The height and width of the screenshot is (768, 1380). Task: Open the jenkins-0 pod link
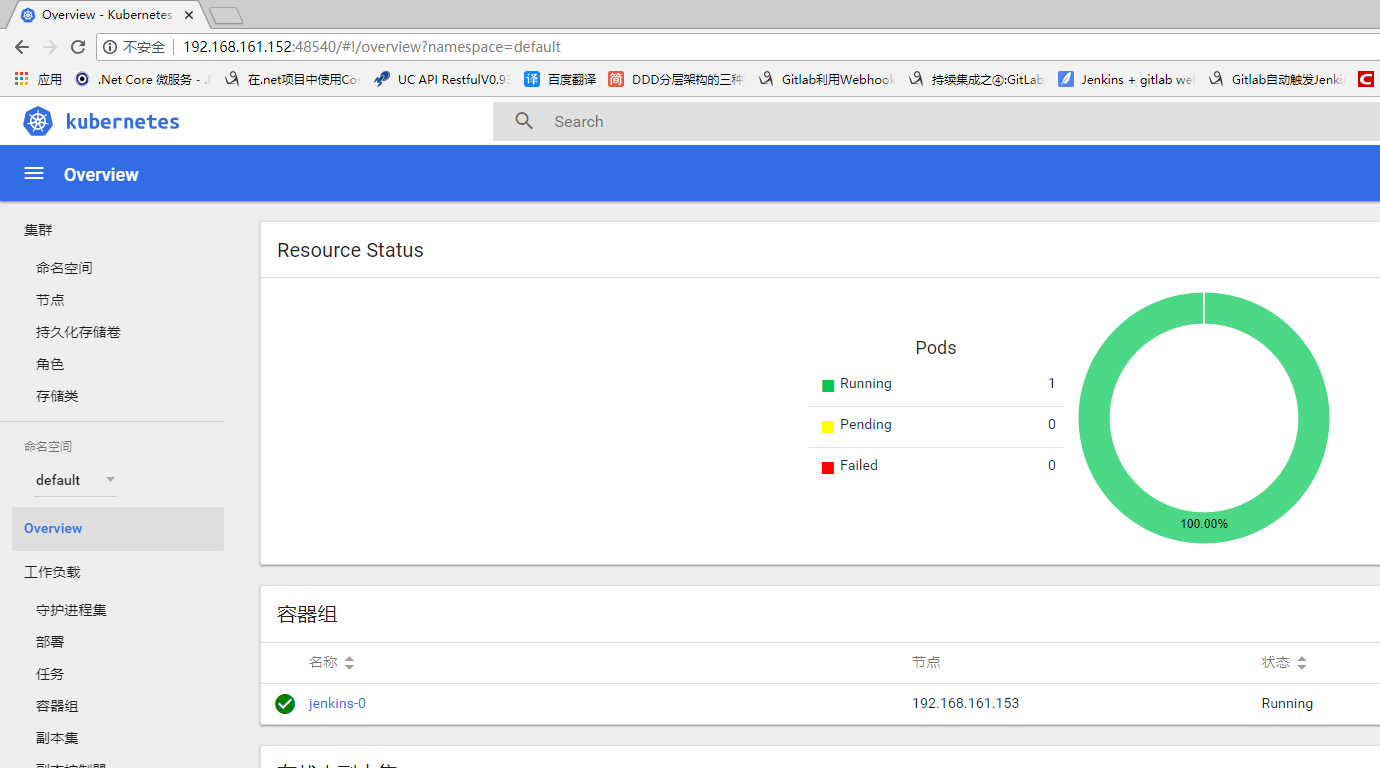click(x=337, y=704)
